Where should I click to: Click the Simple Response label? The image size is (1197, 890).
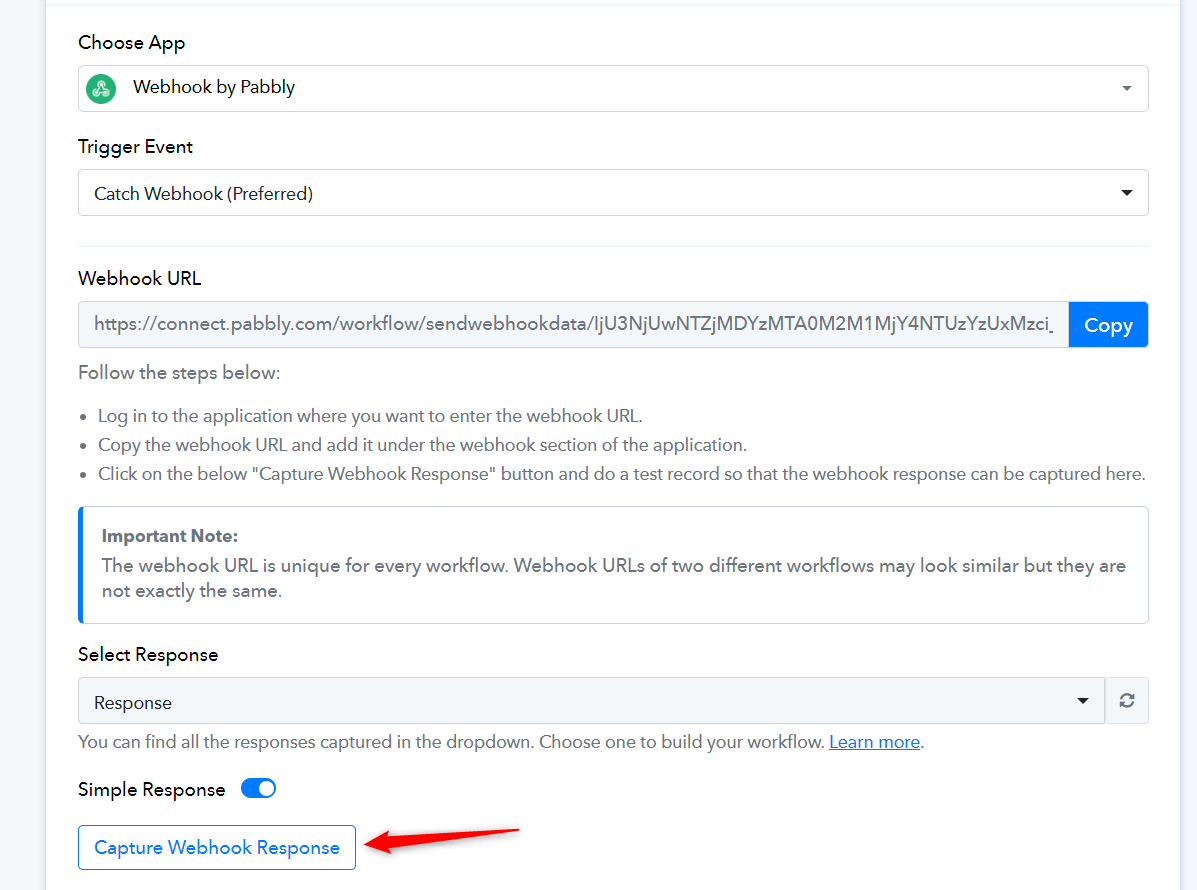[151, 789]
